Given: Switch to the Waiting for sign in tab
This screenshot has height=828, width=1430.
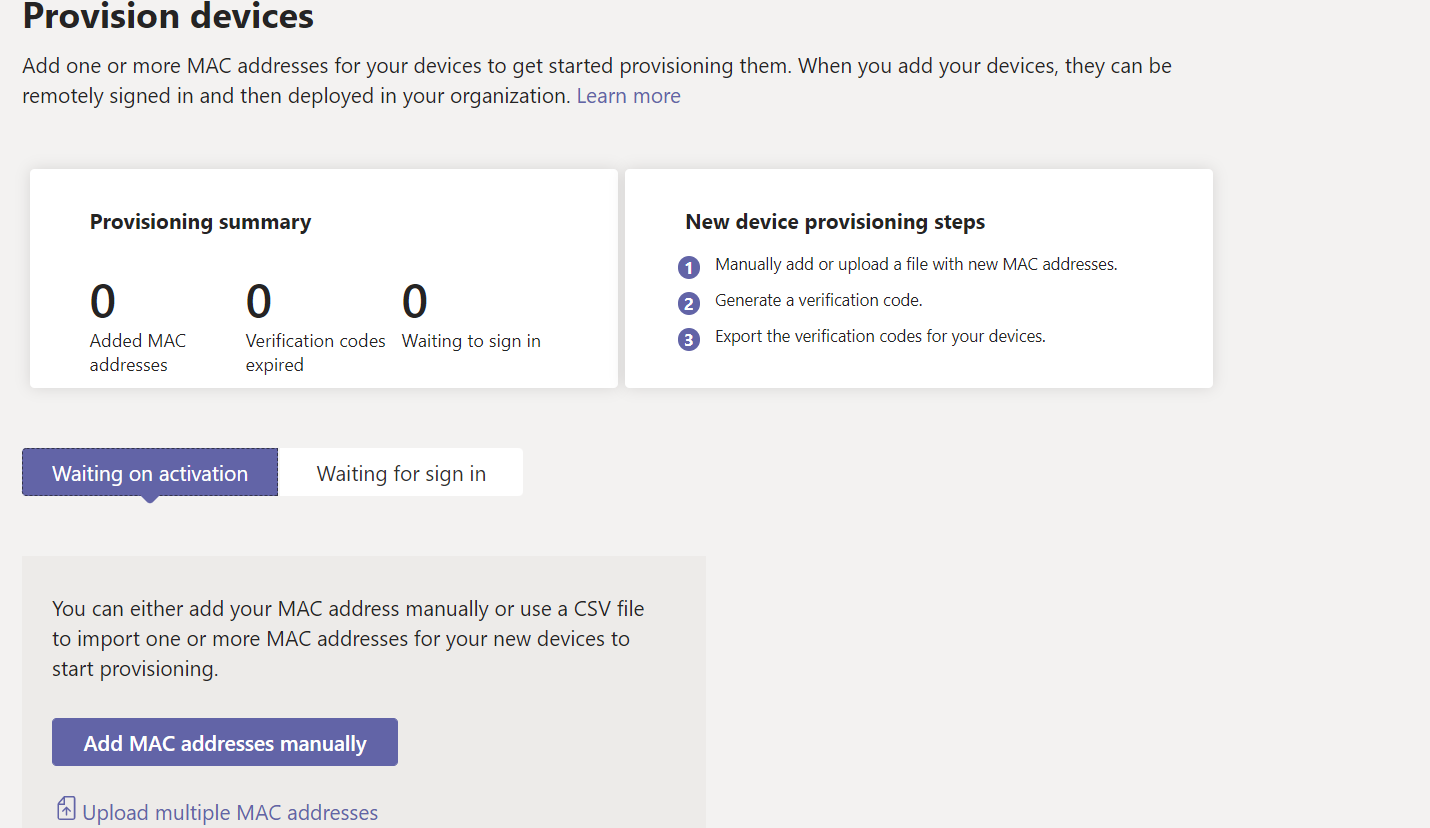Looking at the screenshot, I should (x=401, y=473).
